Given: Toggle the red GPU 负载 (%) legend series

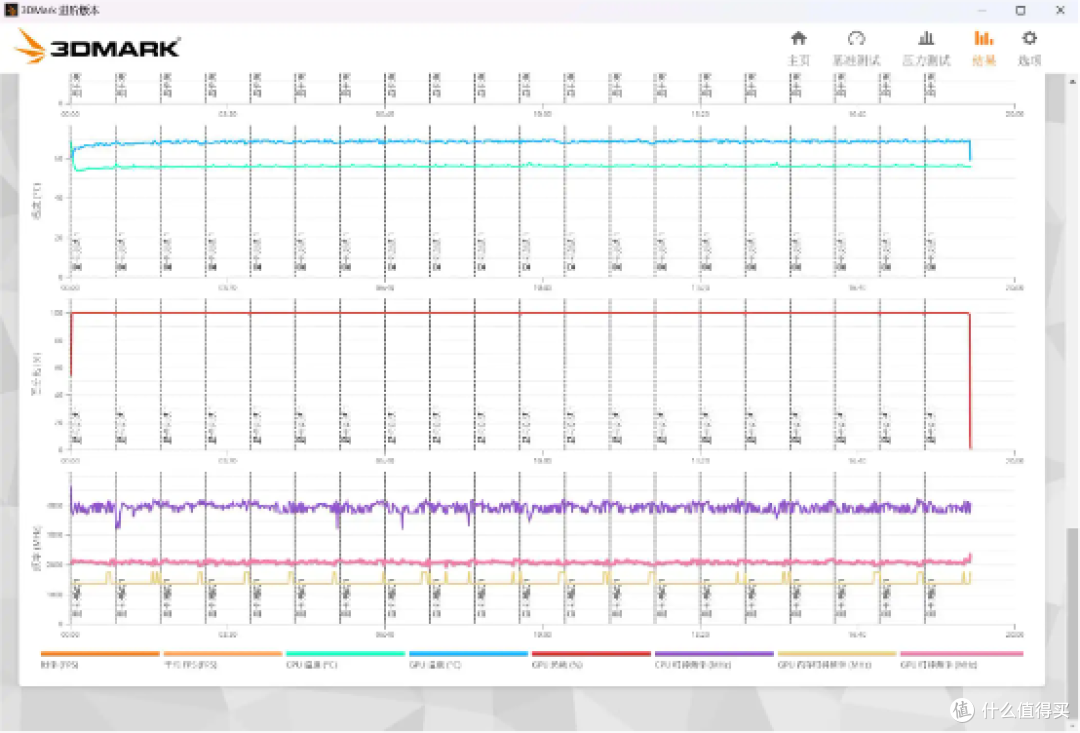Looking at the screenshot, I should tap(591, 659).
